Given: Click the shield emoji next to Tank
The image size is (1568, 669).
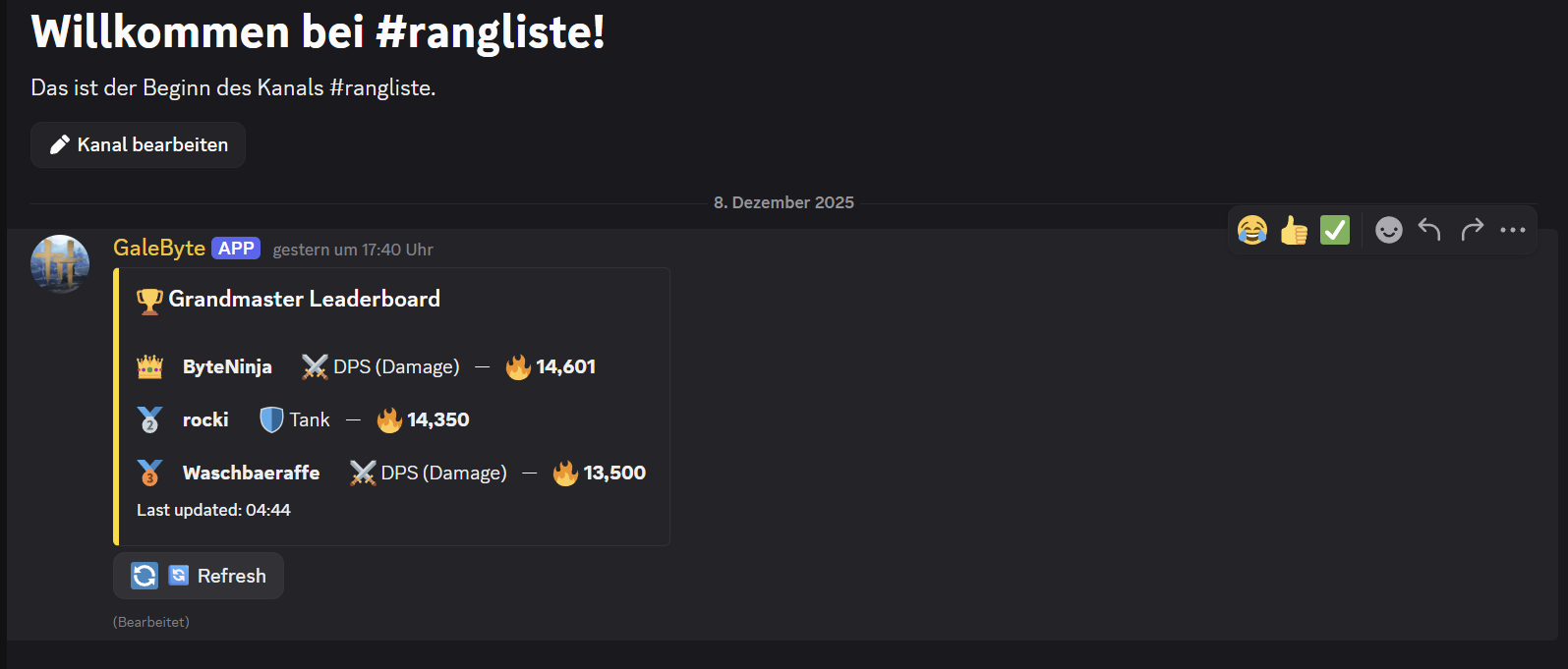Looking at the screenshot, I should coord(271,420).
